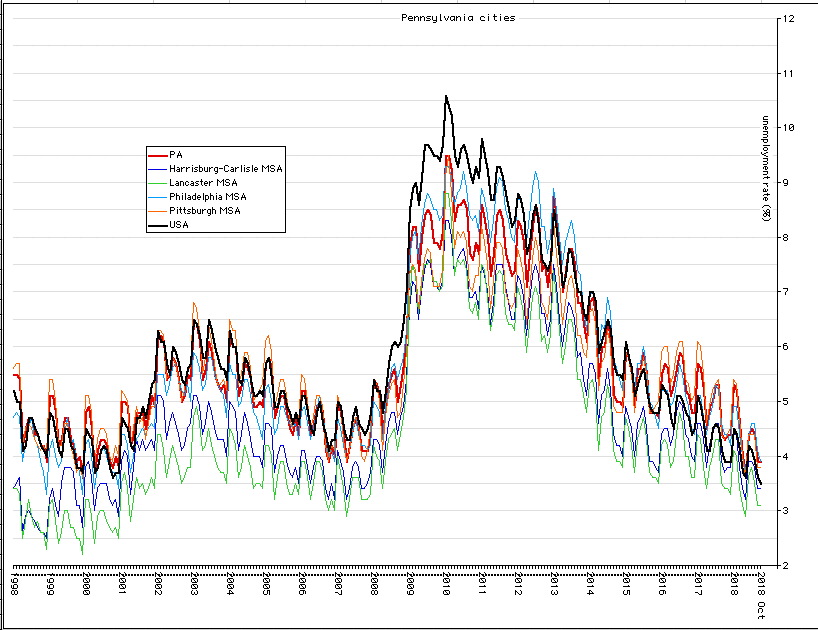The image size is (818, 630).
Task: Select the orange Pittsburgh MSA color swatch
Action: [x=158, y=209]
